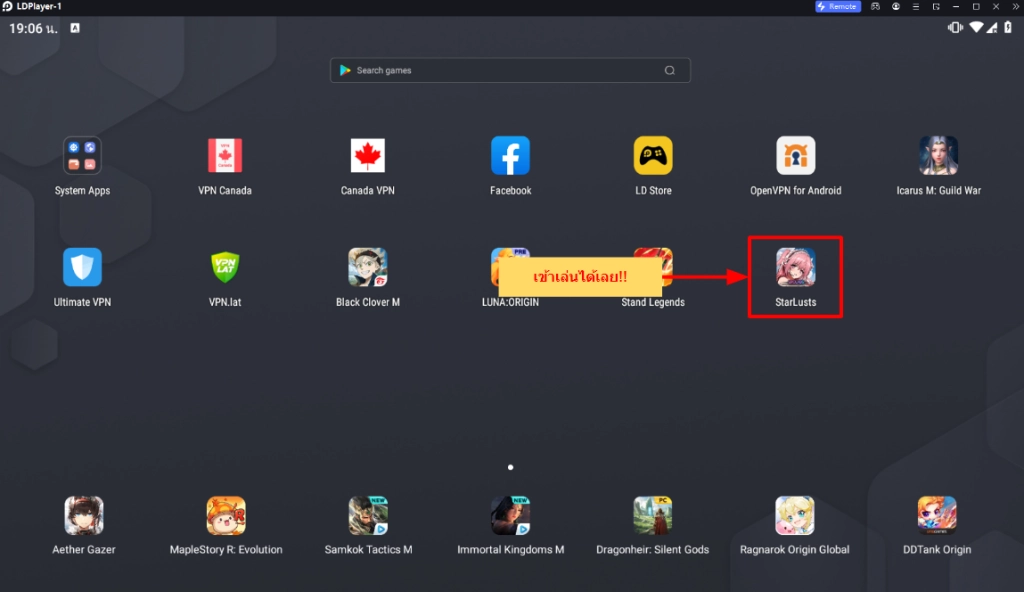Launch MapleStory R: Evolution
This screenshot has height=592, width=1024.
pyautogui.click(x=226, y=516)
